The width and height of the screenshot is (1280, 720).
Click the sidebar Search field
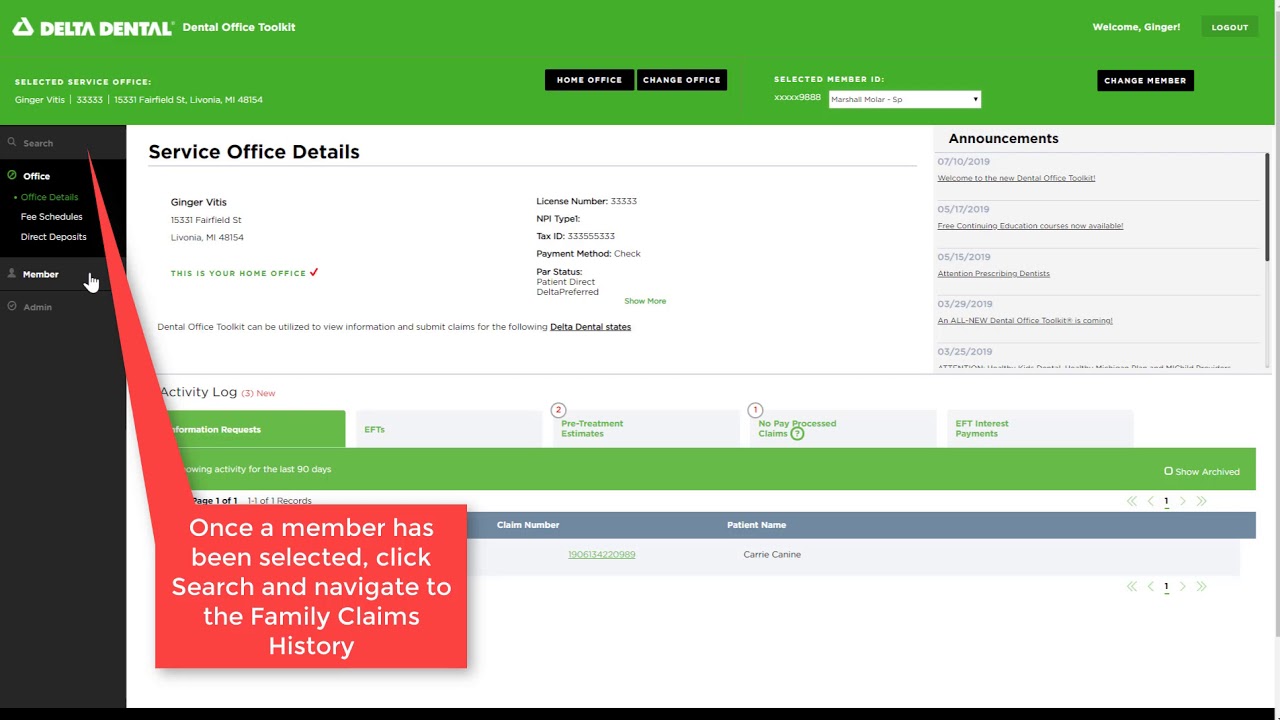point(63,143)
